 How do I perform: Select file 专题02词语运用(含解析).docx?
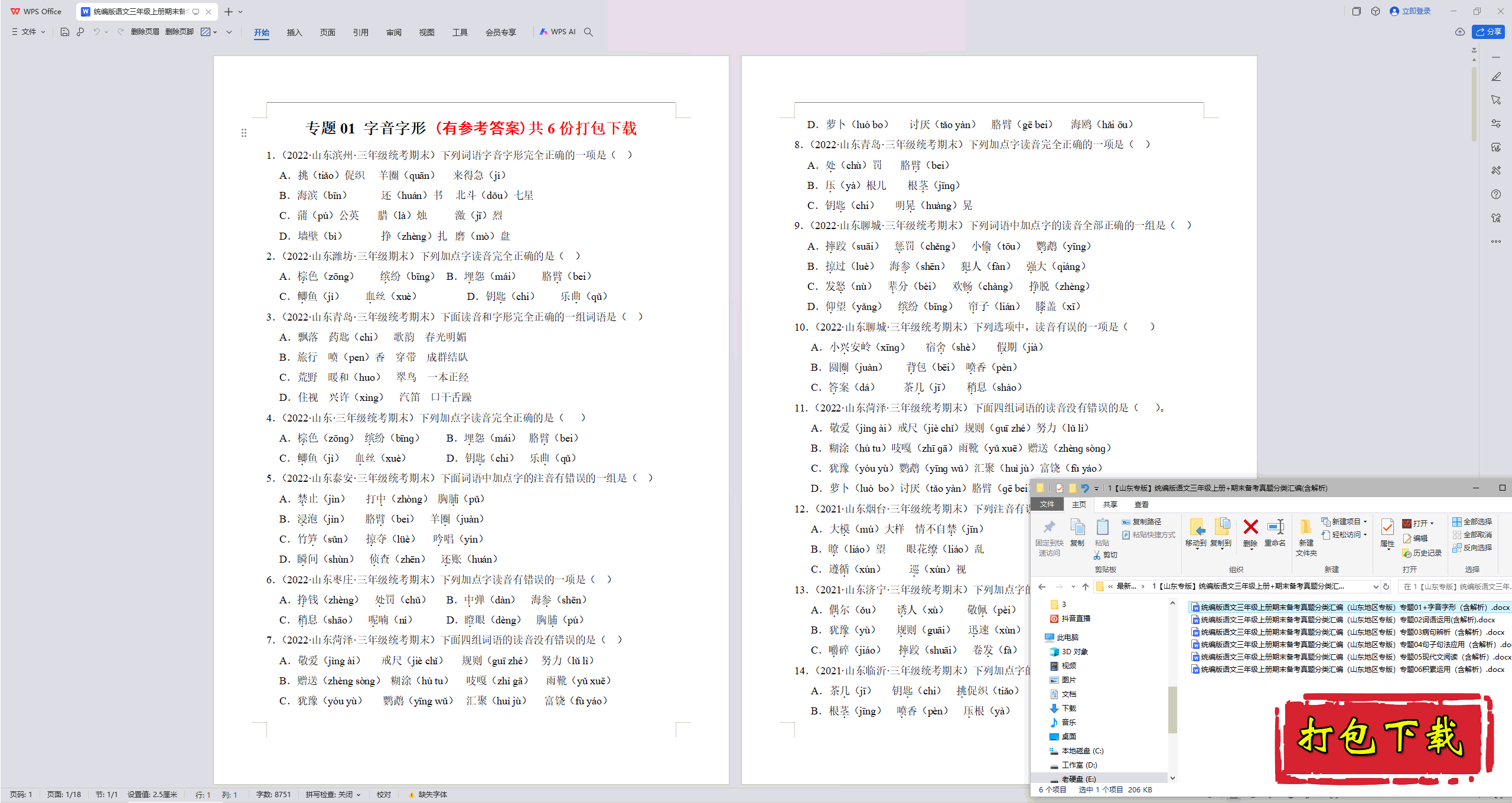[1343, 619]
